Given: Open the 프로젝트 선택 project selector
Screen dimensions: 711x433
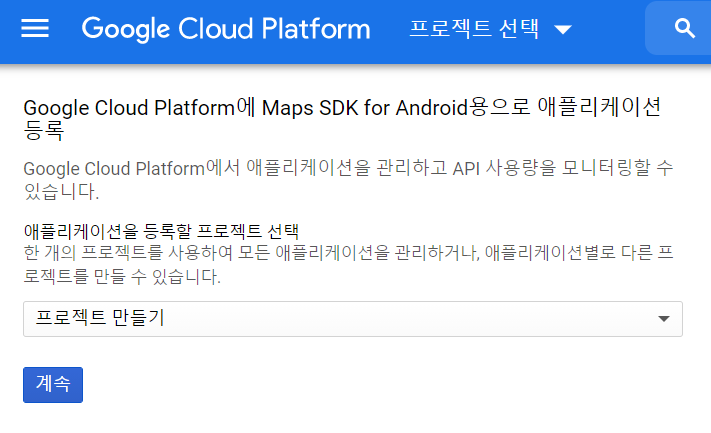Looking at the screenshot, I should pos(491,29).
